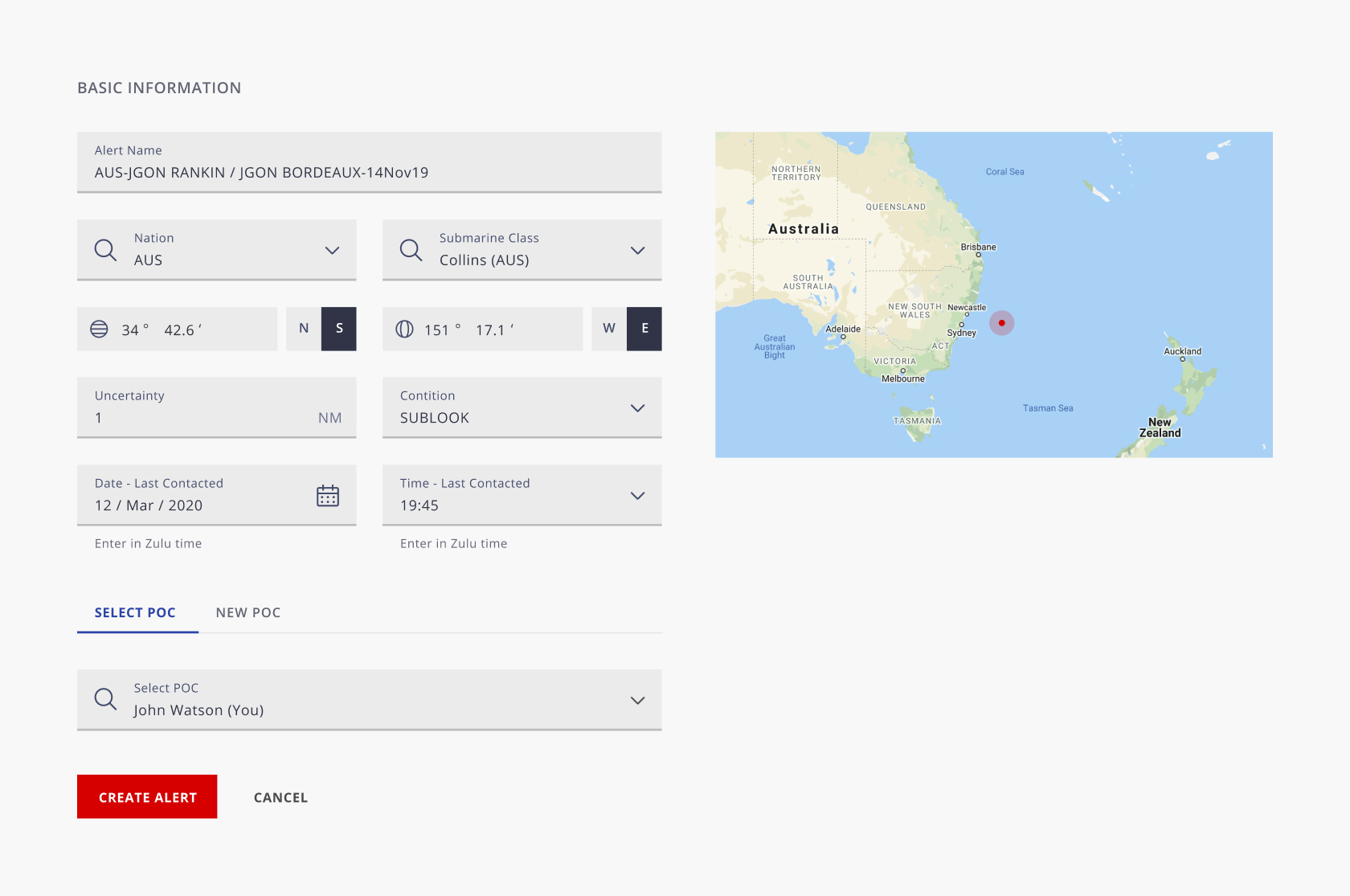Switch to the NEW POC tab
The image size is (1350, 896).
[248, 612]
